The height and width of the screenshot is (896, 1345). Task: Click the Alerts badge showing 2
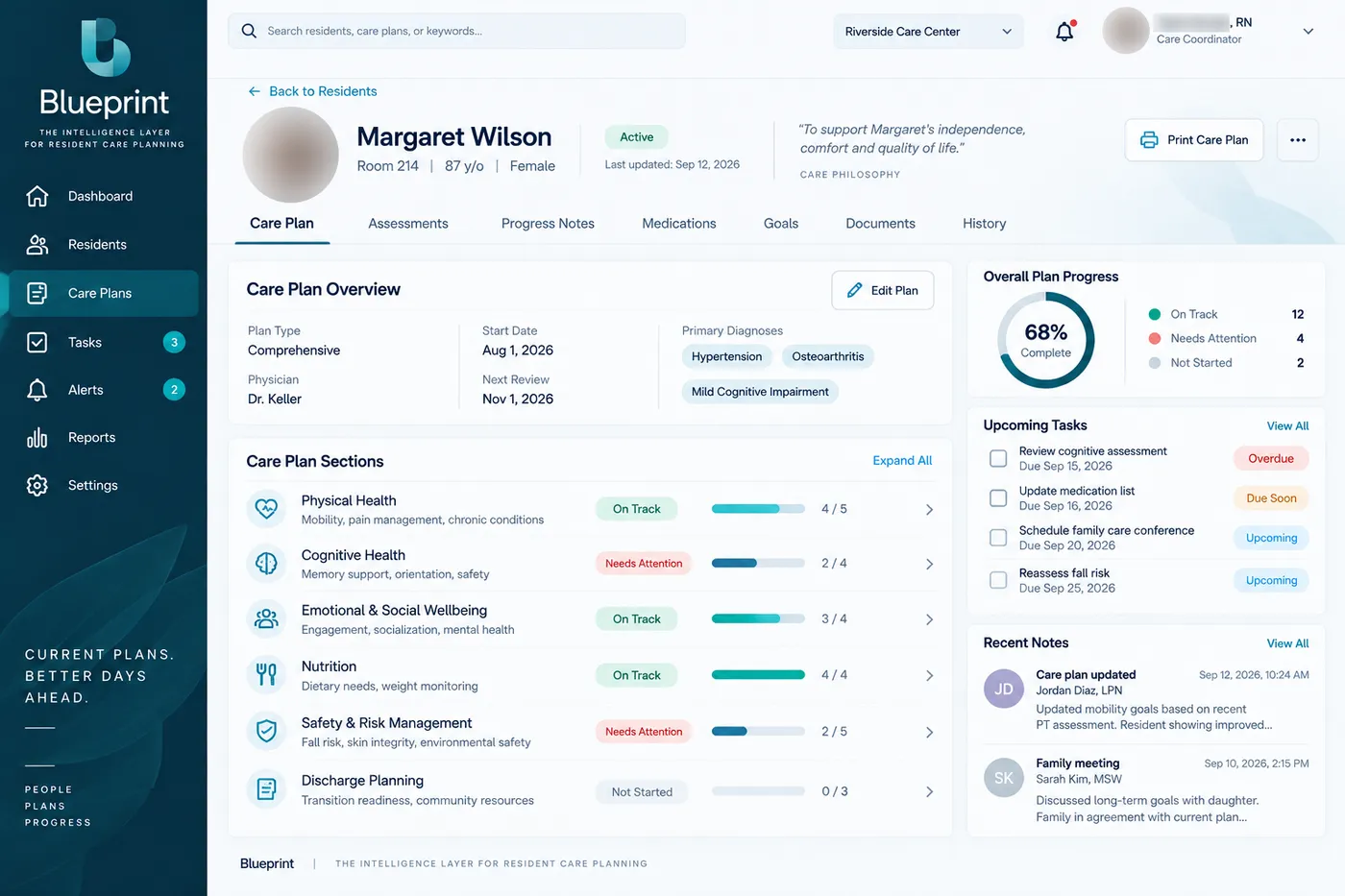pyautogui.click(x=174, y=390)
